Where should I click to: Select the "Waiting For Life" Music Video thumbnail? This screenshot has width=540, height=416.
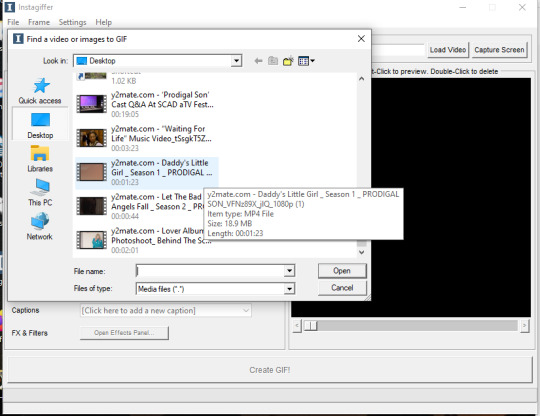coord(92,138)
